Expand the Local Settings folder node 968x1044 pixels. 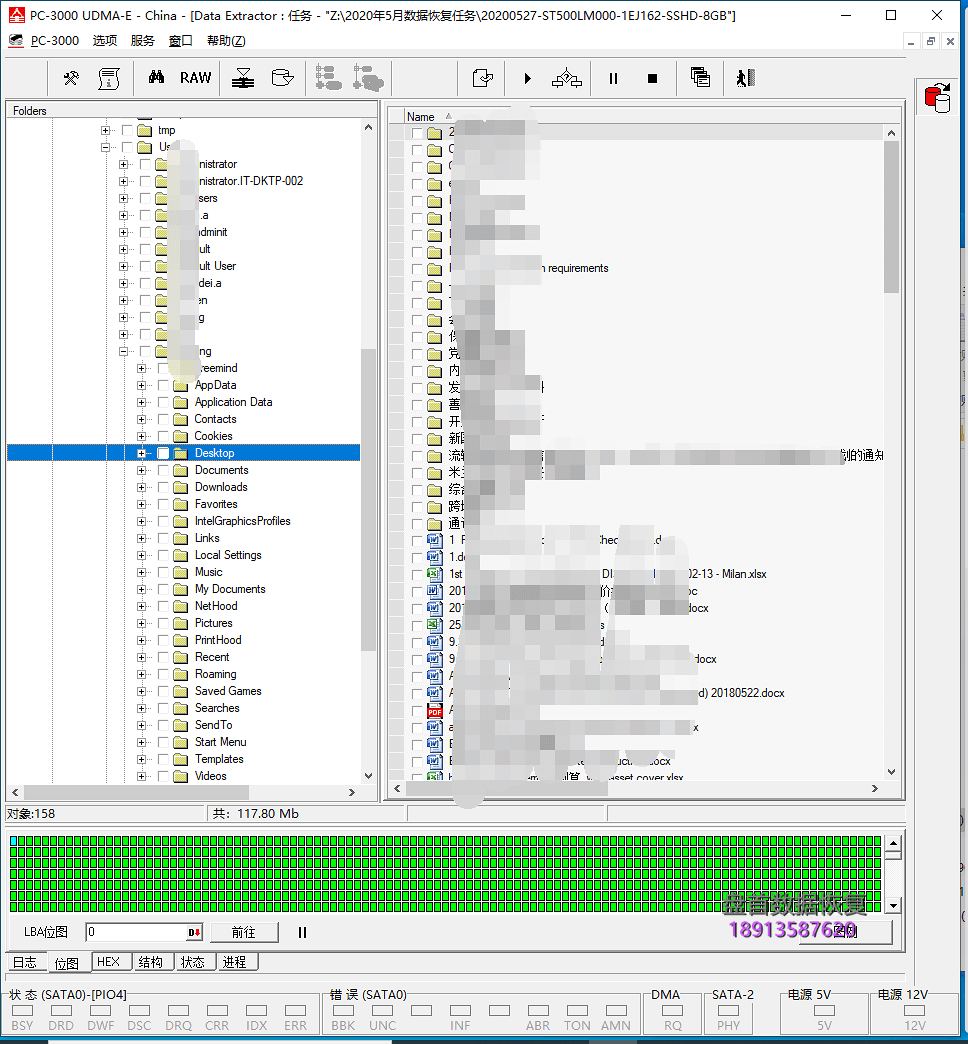coord(141,555)
